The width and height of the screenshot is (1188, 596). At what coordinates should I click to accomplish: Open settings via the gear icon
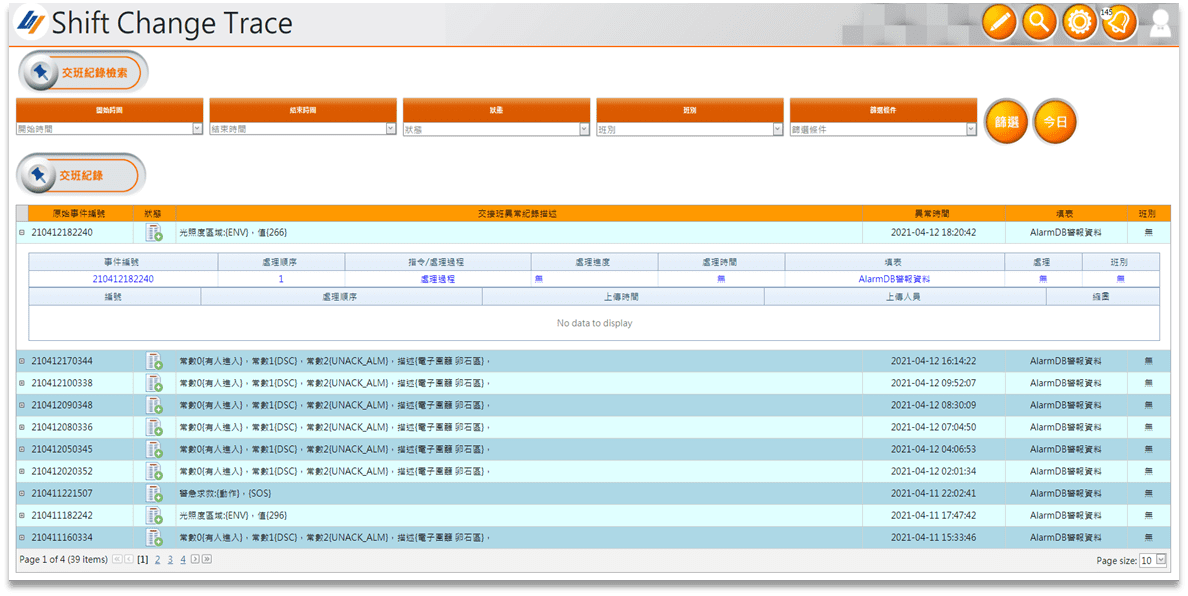1080,23
